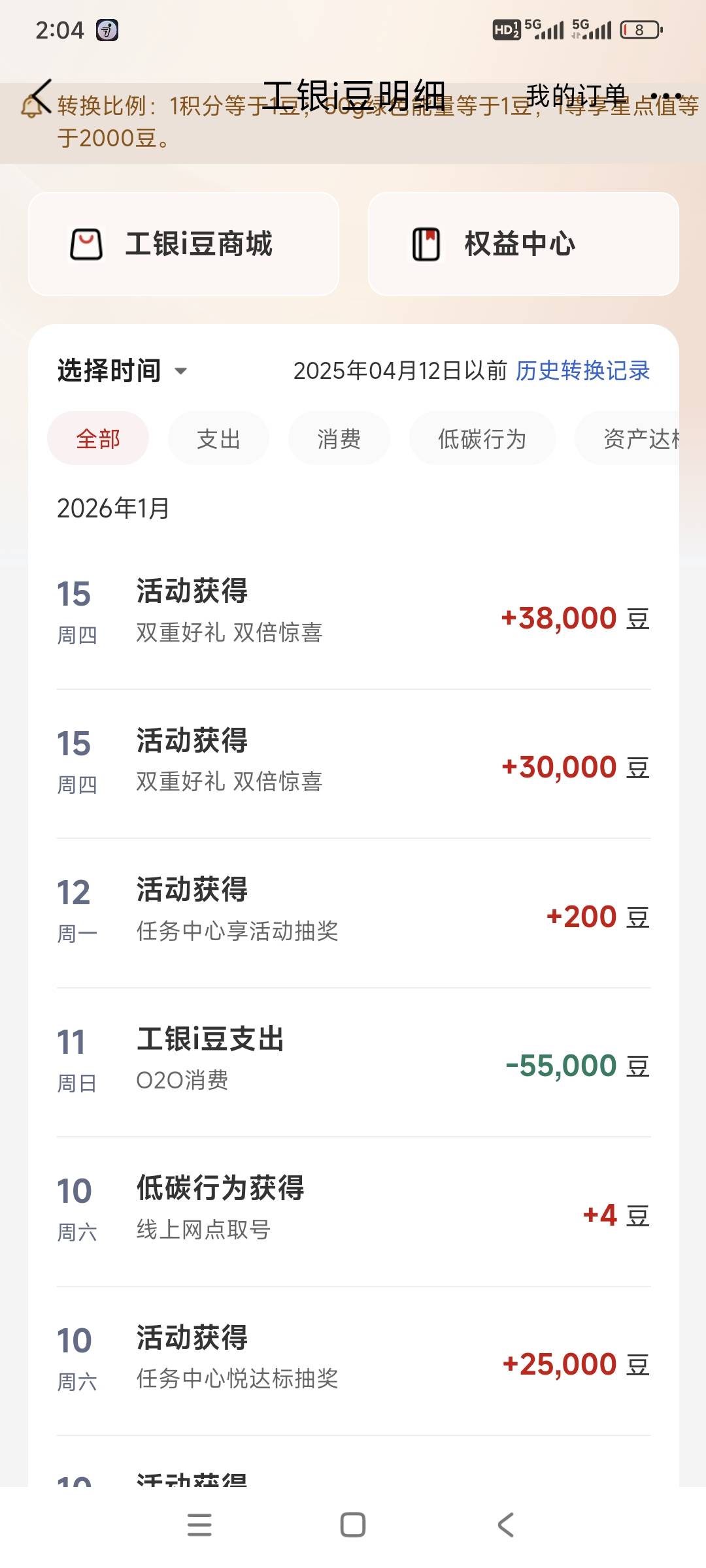Switch to the 支出 filter tab

[218, 439]
